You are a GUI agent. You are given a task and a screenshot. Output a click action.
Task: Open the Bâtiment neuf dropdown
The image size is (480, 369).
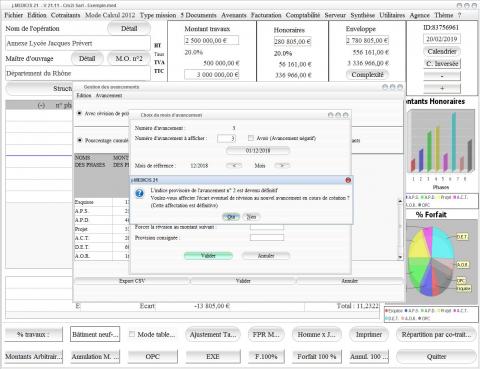point(95,334)
